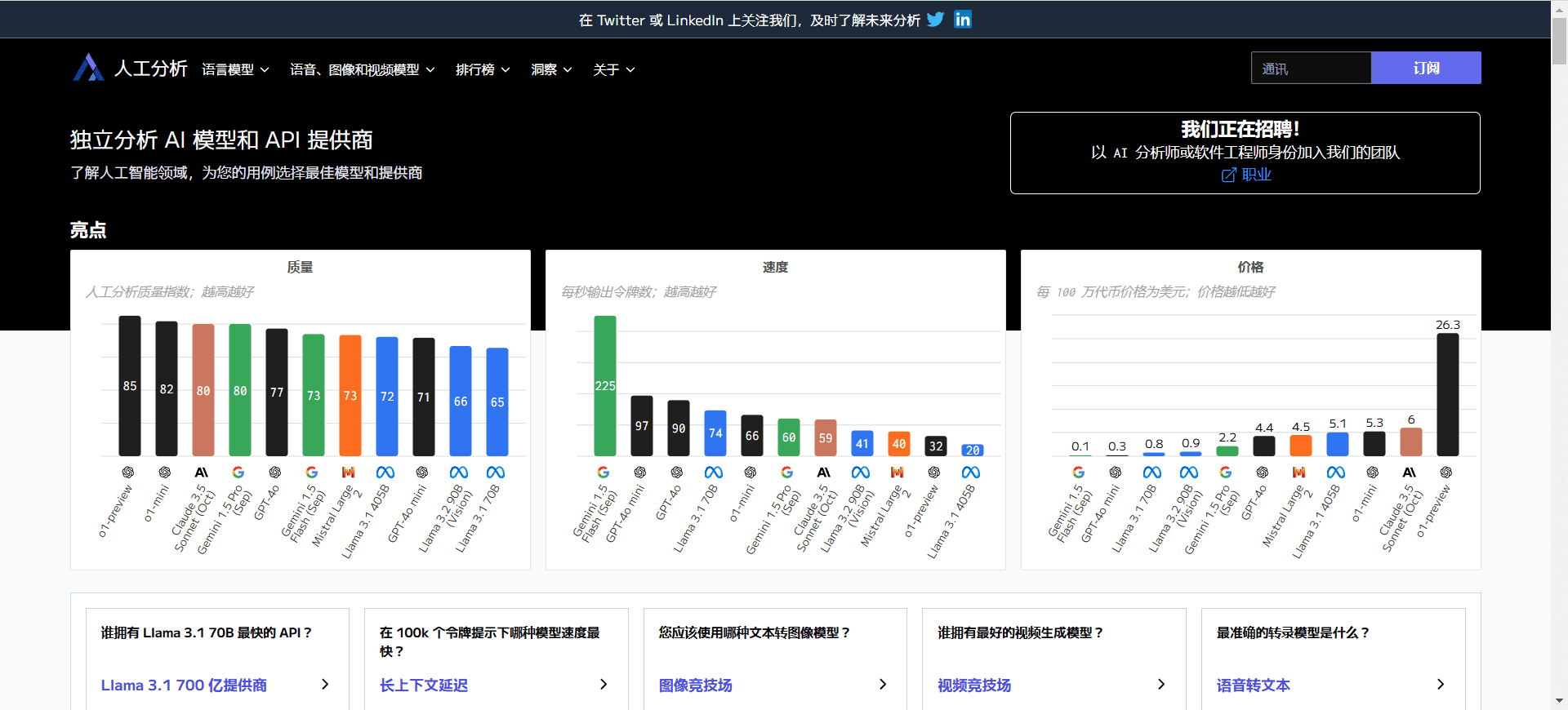Click the 人工分析 site title
The width and height of the screenshot is (1568, 710).
pyautogui.click(x=151, y=69)
